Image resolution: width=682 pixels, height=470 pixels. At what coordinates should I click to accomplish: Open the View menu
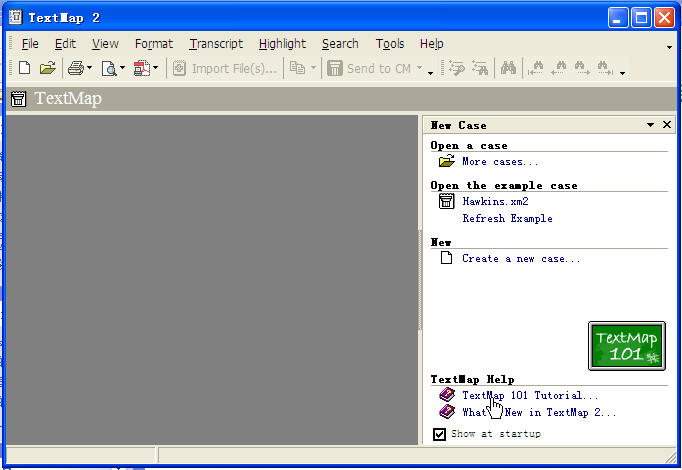[105, 44]
